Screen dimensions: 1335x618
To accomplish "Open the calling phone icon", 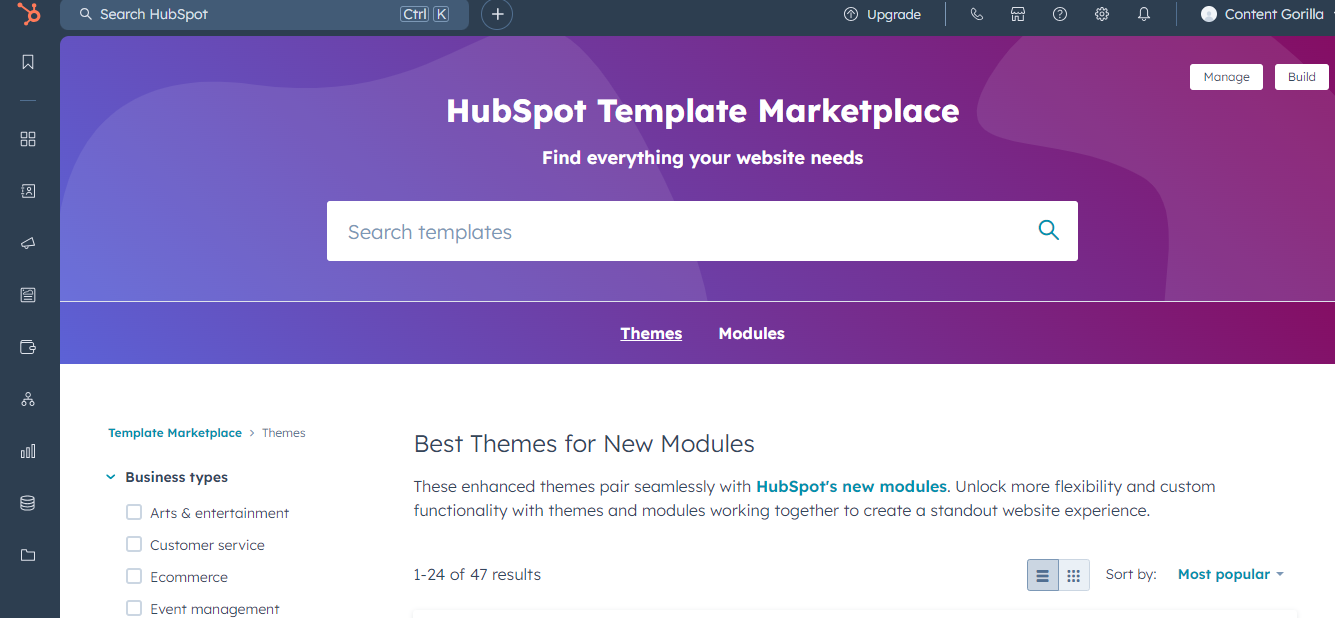I will [977, 14].
